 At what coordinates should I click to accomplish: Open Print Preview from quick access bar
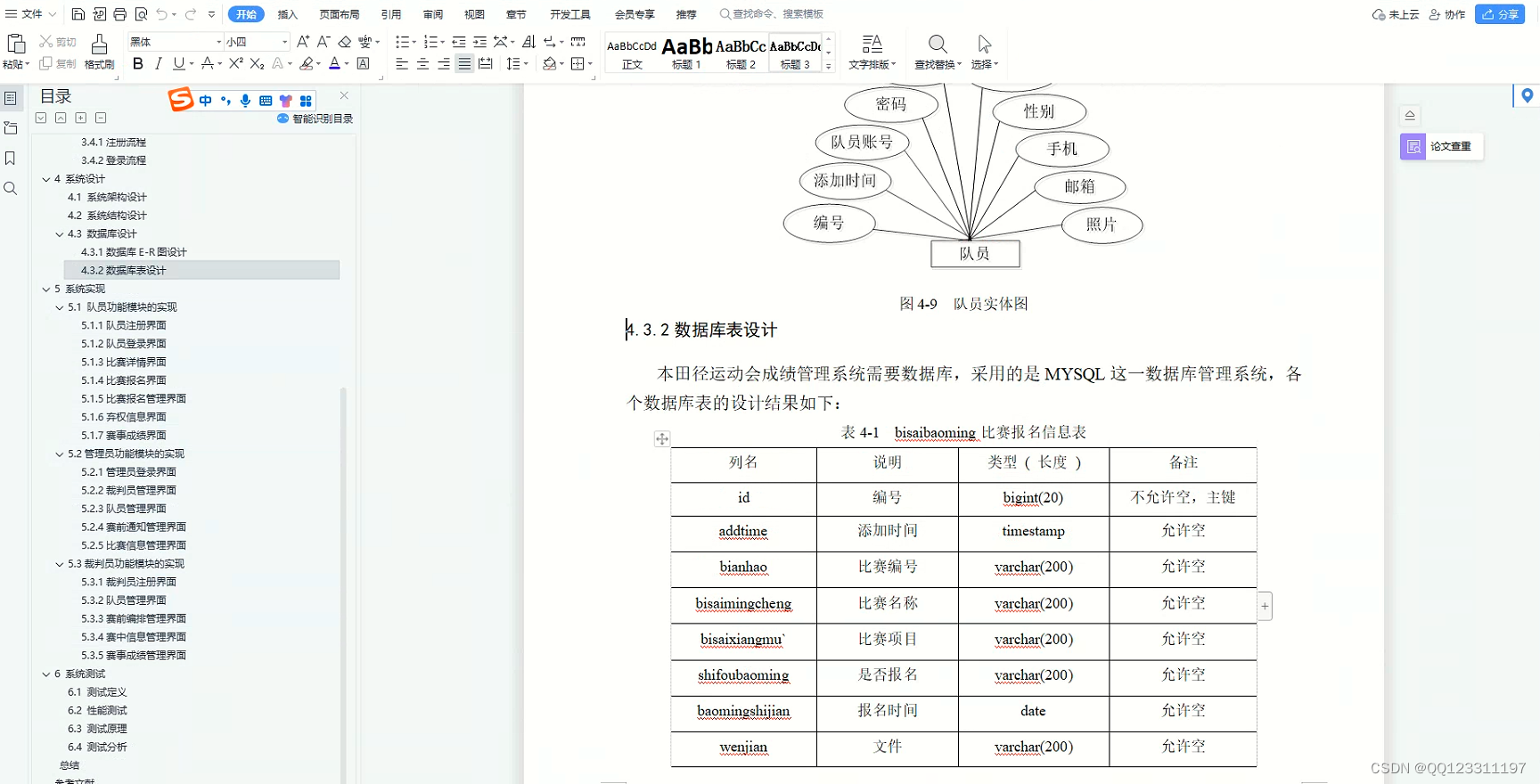(x=142, y=14)
